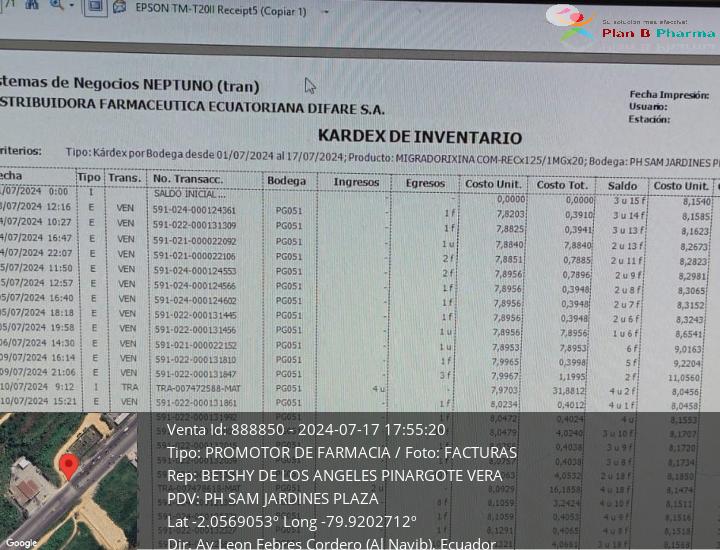The width and height of the screenshot is (720, 550).
Task: Click the Tipo: PROMOTOR DE FARMACIA overlay line
Action: coord(342,453)
